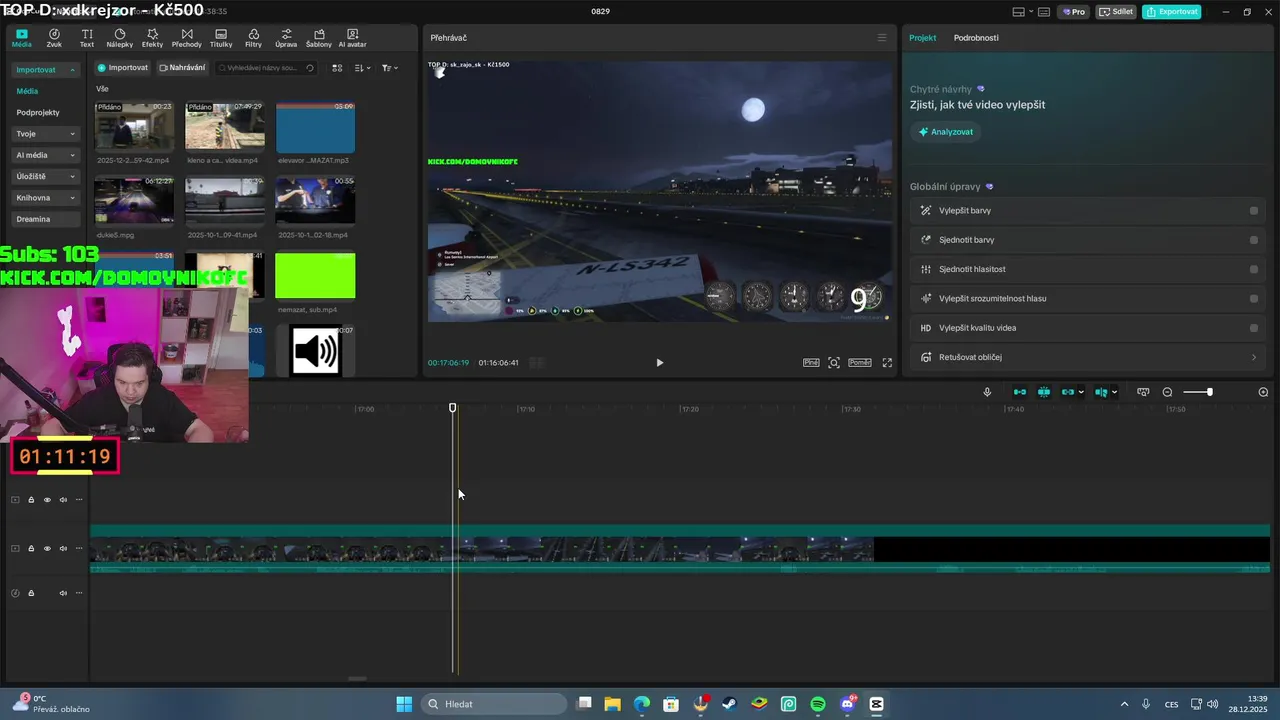Switch to the Podrobnosti tab
The height and width of the screenshot is (720, 1280).
click(x=976, y=38)
